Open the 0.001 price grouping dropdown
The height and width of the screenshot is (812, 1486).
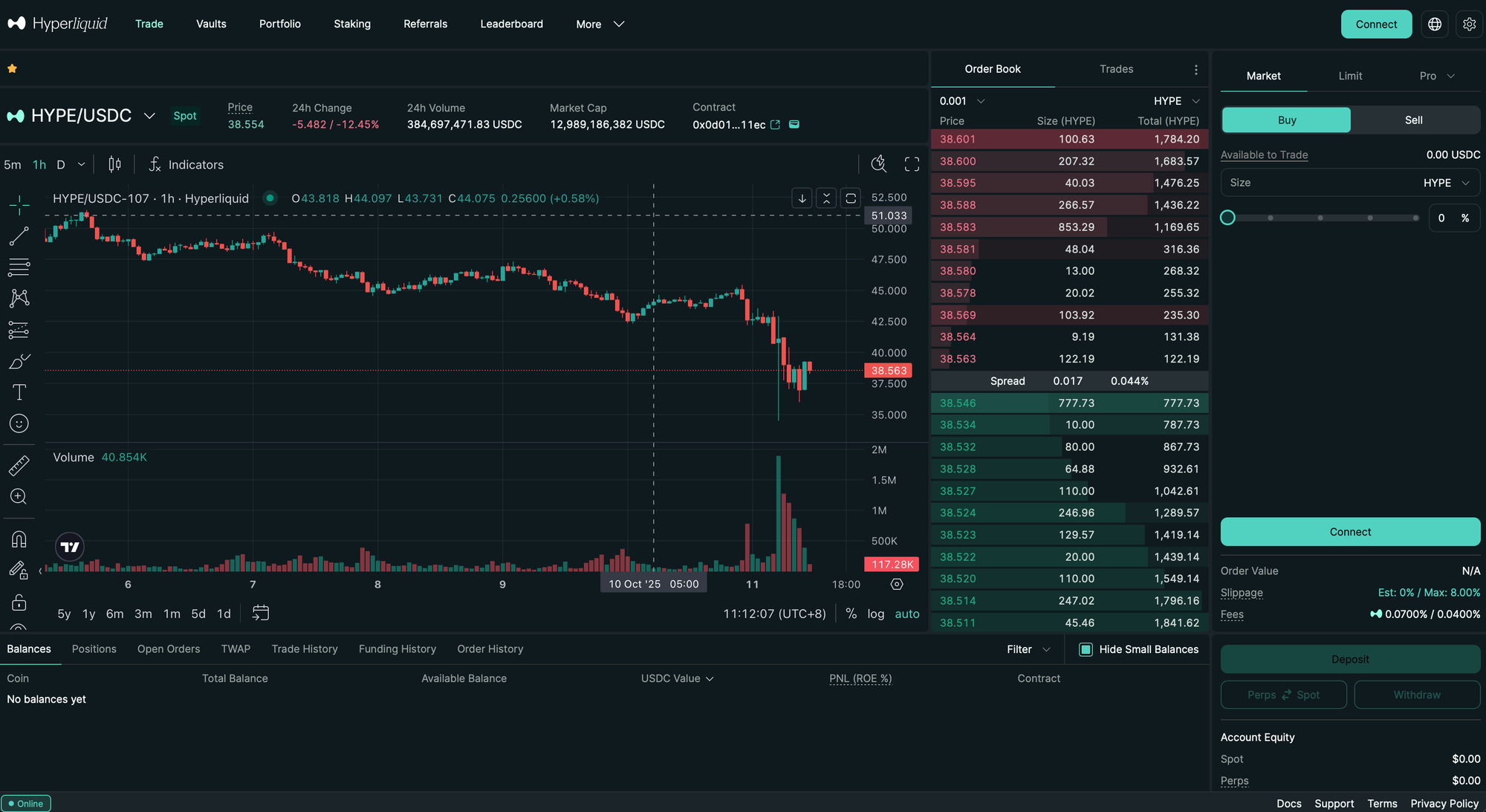click(x=961, y=101)
